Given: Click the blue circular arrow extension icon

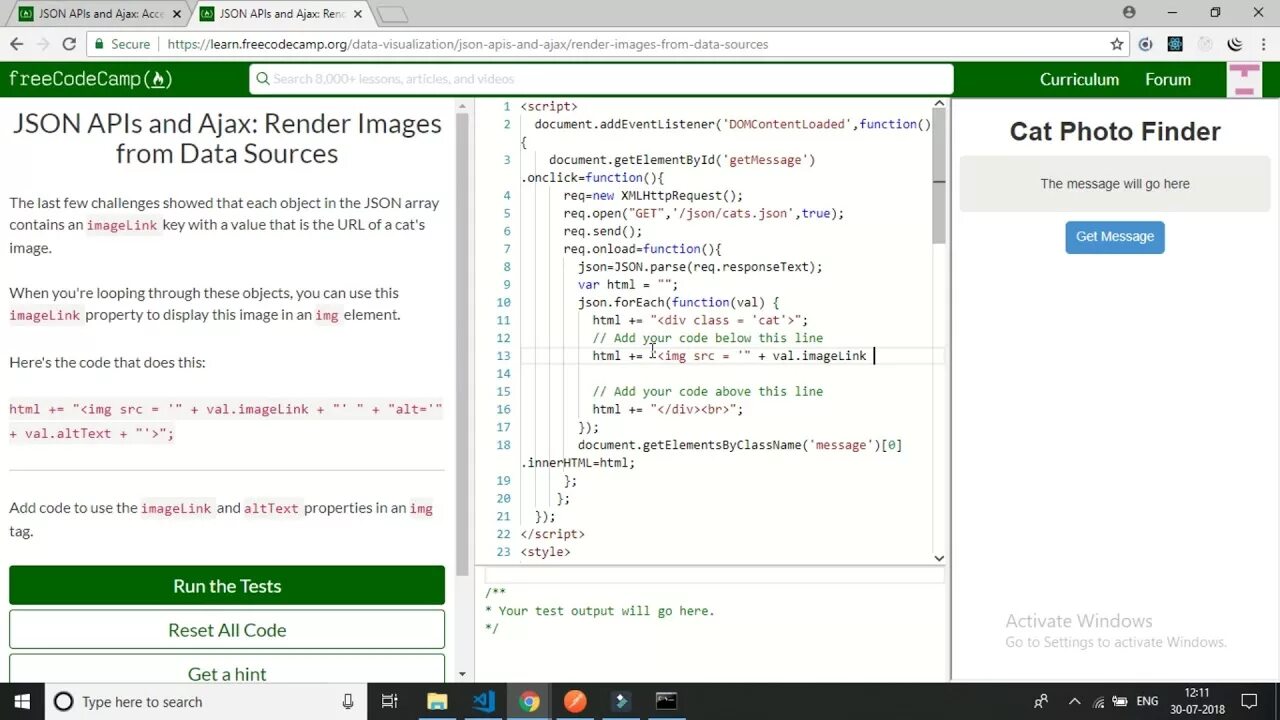Looking at the screenshot, I should [1146, 44].
